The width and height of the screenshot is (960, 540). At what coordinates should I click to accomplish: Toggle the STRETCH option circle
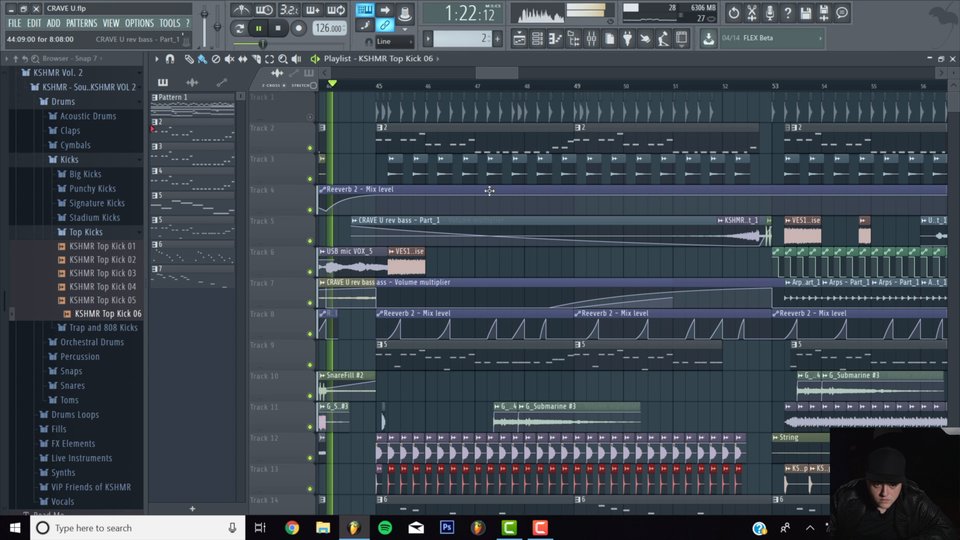click(x=313, y=85)
